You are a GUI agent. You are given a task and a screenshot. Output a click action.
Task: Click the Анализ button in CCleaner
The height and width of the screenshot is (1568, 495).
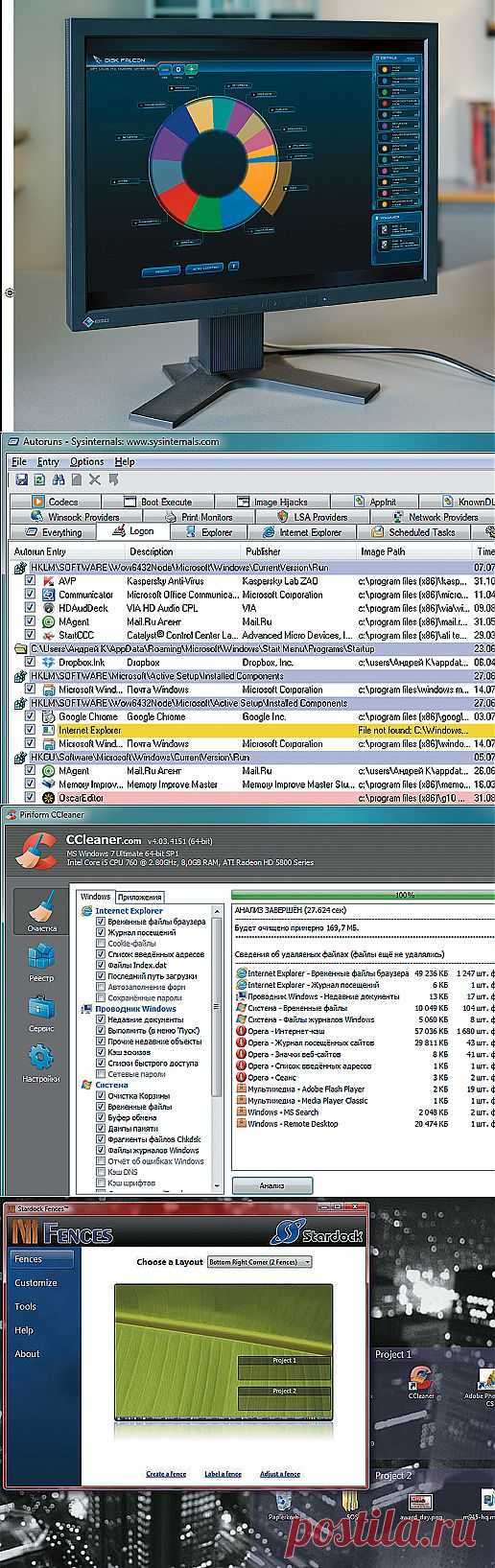(271, 1185)
